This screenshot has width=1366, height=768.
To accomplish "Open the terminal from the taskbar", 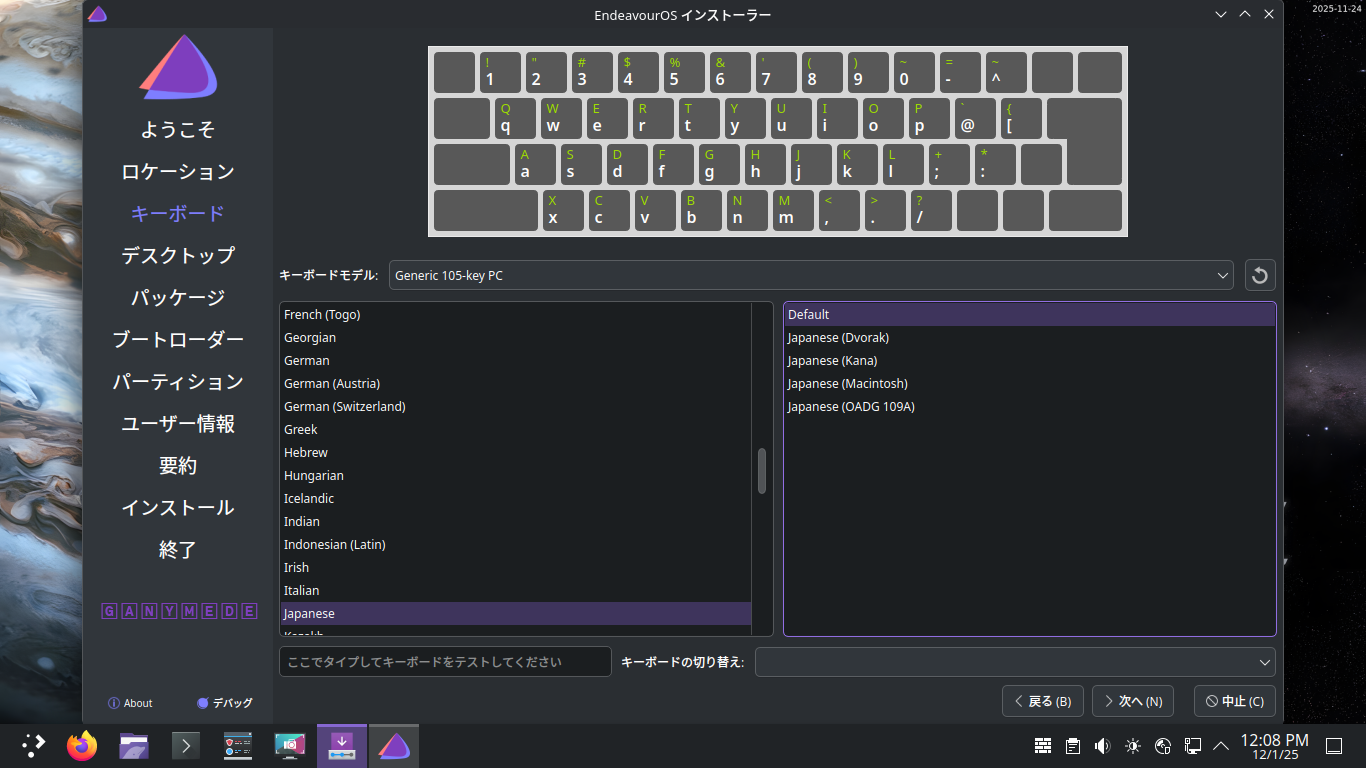I will 185,745.
